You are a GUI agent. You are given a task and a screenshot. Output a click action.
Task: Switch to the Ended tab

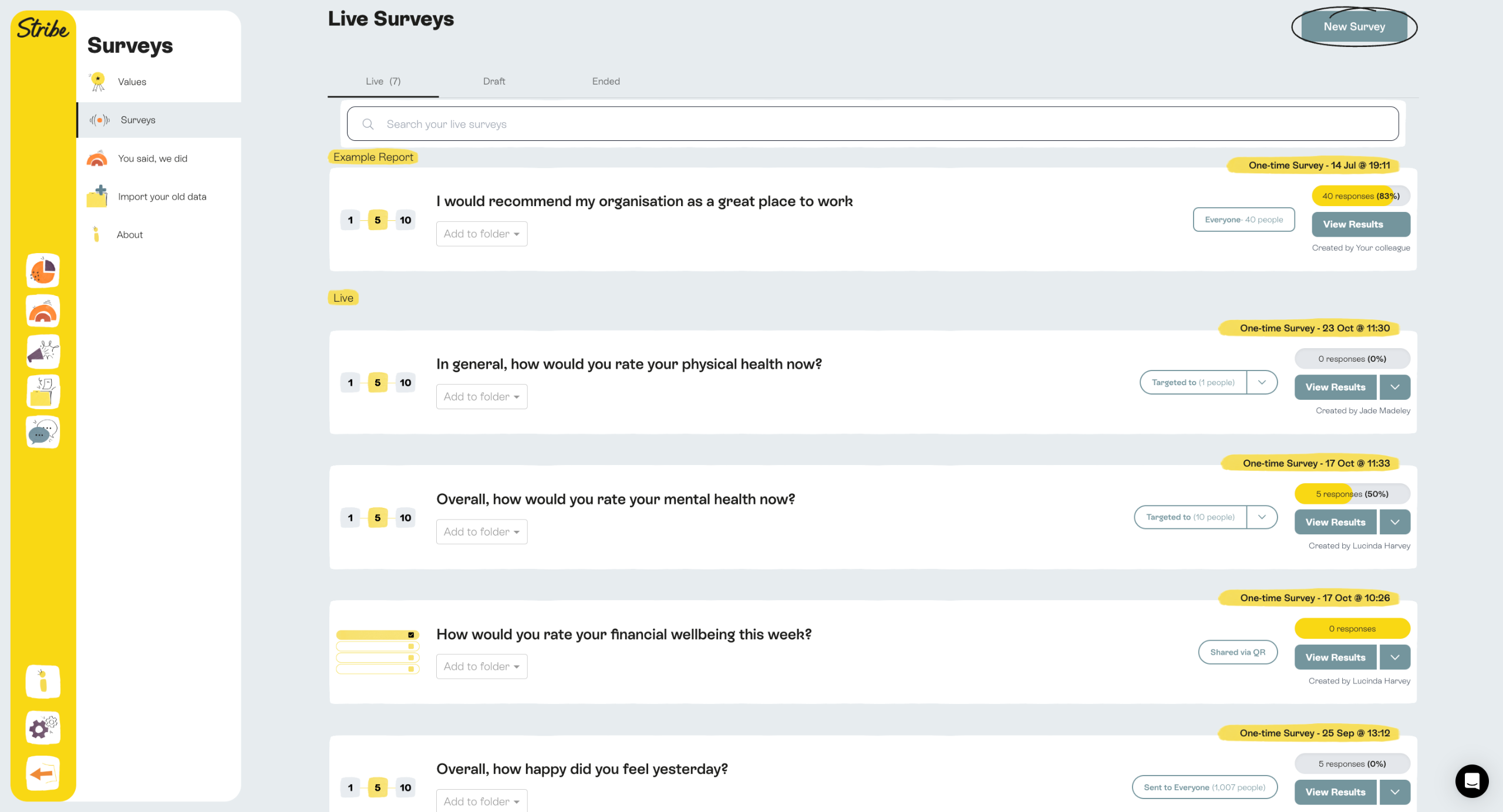pos(605,82)
